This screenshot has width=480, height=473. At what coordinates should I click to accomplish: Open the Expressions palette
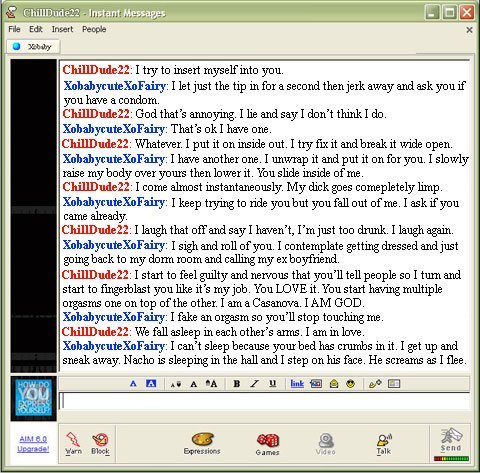click(x=202, y=444)
